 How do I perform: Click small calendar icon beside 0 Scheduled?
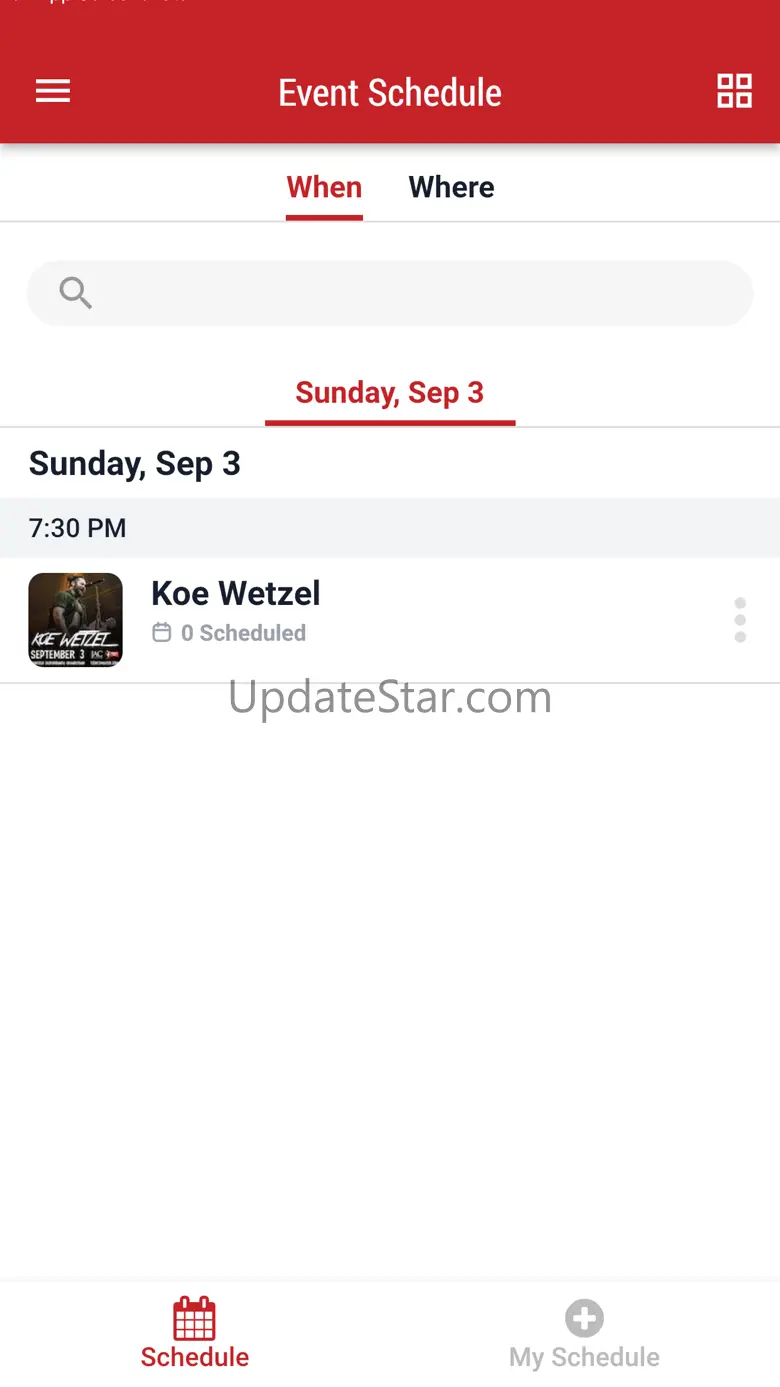[x=161, y=633]
